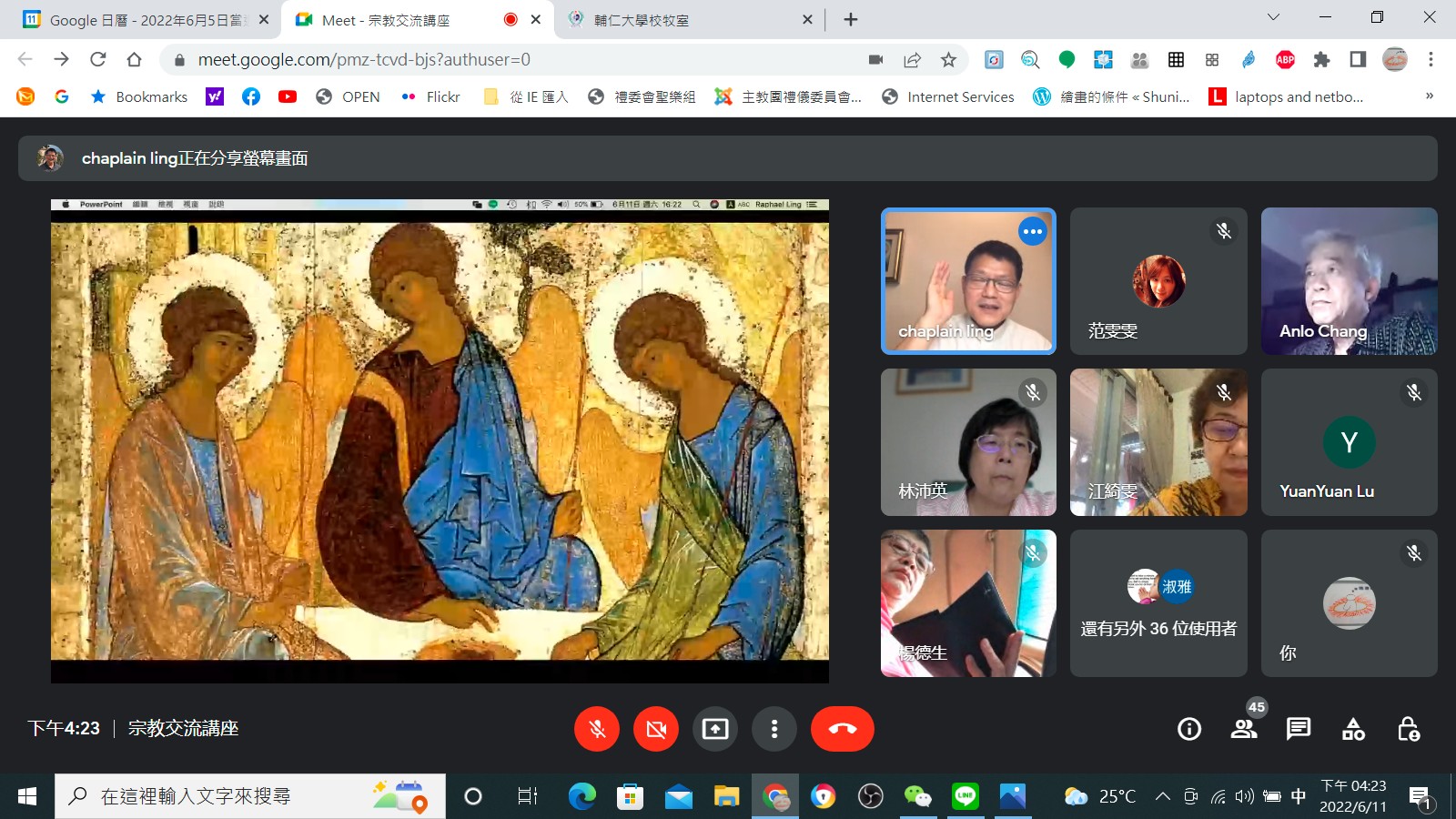
Task: Click the 還有另外 36 位使用者 tile
Action: tap(1158, 603)
